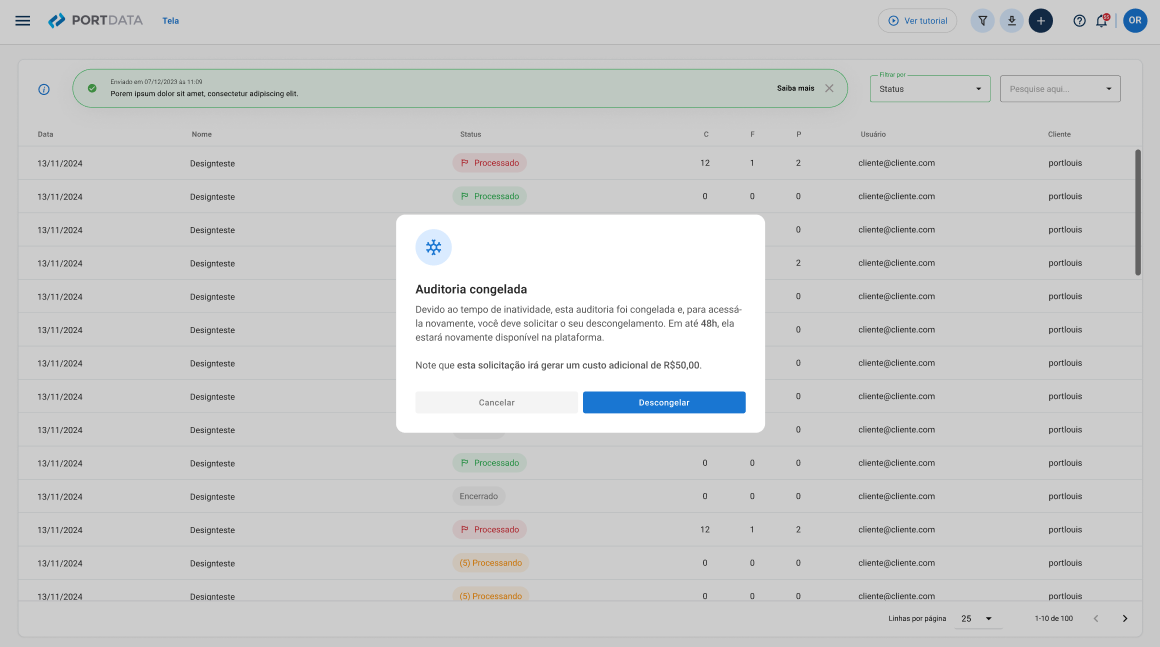This screenshot has height=647, width=1160.
Task: Click the 'Ver tutorial' button
Action: (917, 20)
